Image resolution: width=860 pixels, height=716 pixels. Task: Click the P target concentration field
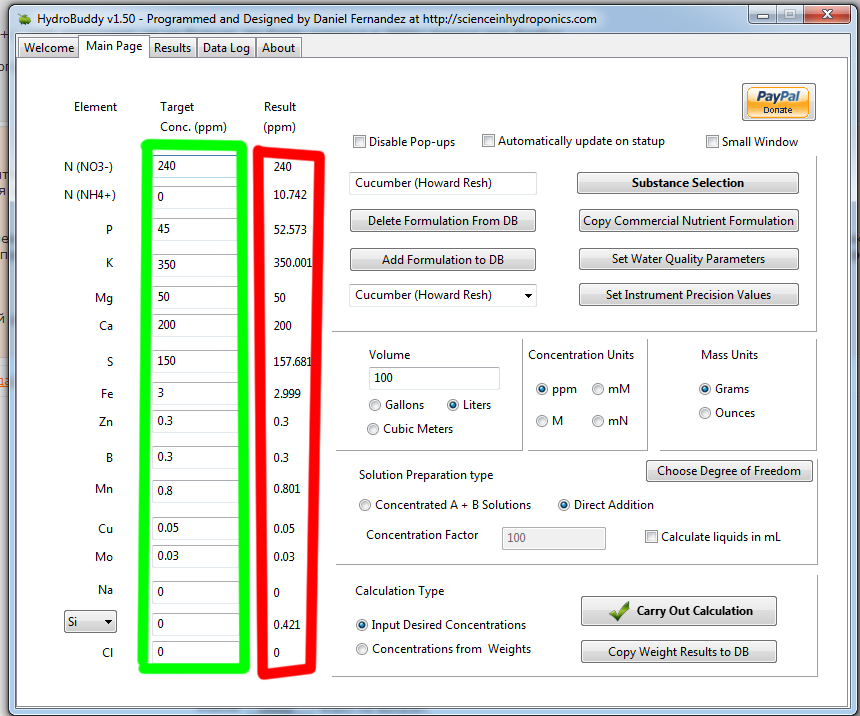point(195,229)
